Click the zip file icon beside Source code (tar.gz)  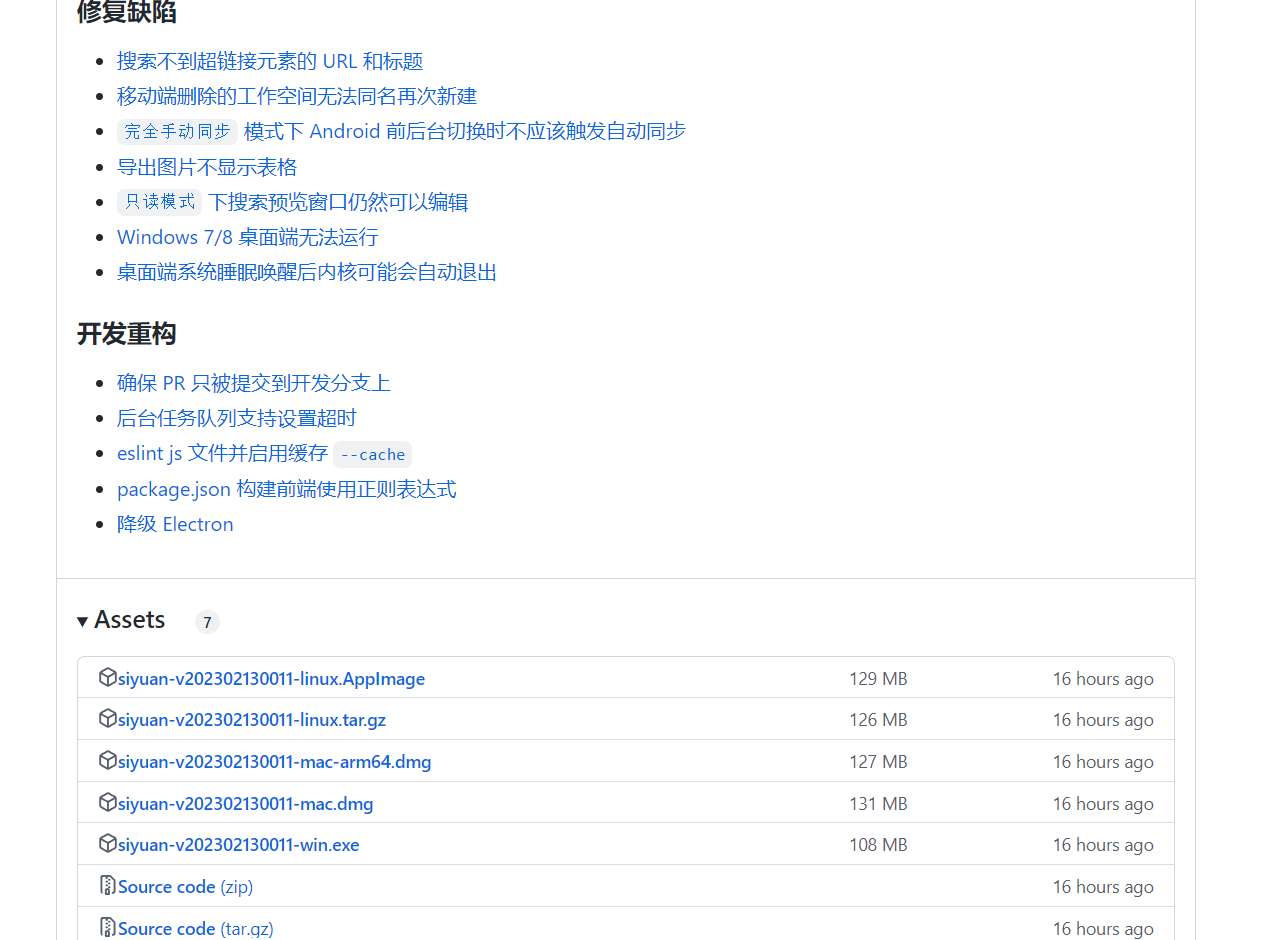coord(108,928)
